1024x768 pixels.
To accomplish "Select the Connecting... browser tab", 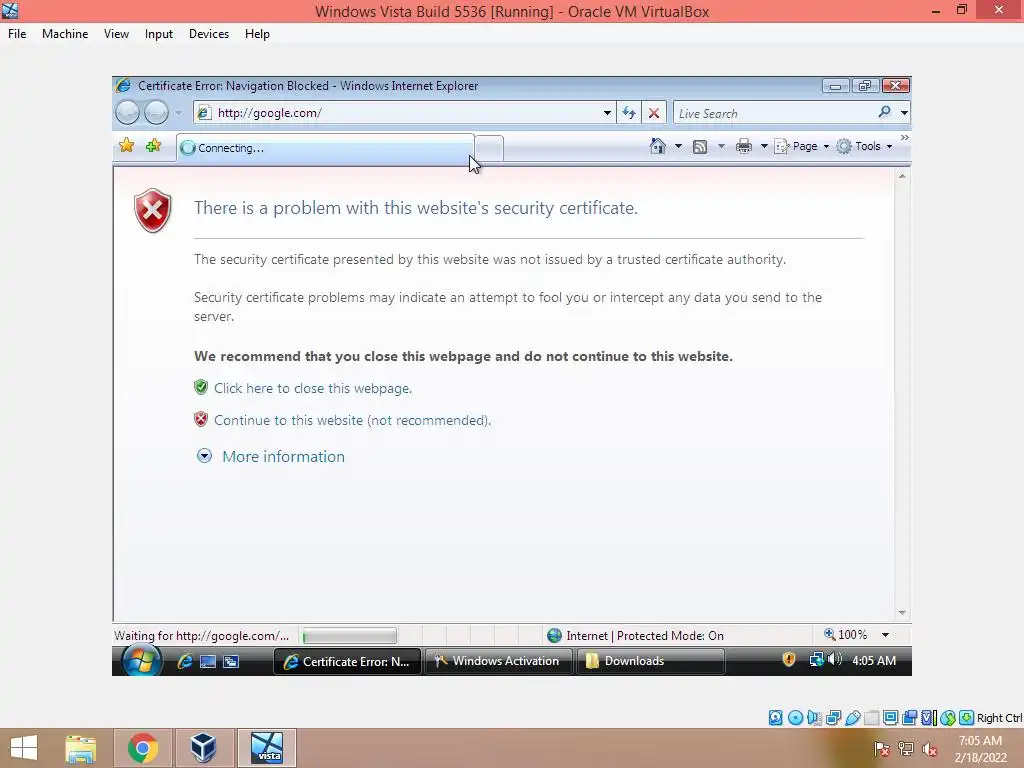I will tap(325, 148).
